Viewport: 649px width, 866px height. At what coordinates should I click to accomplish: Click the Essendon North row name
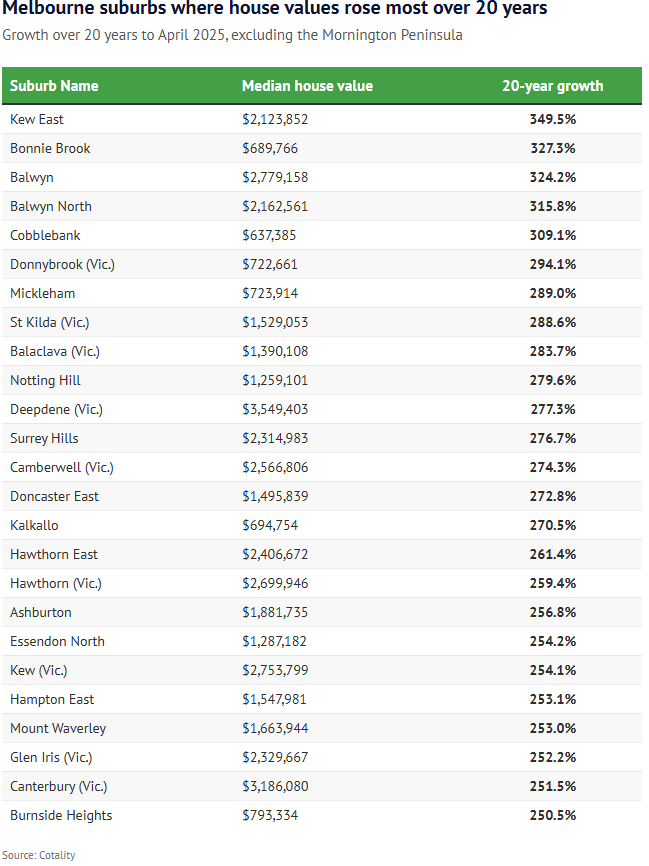pos(57,641)
